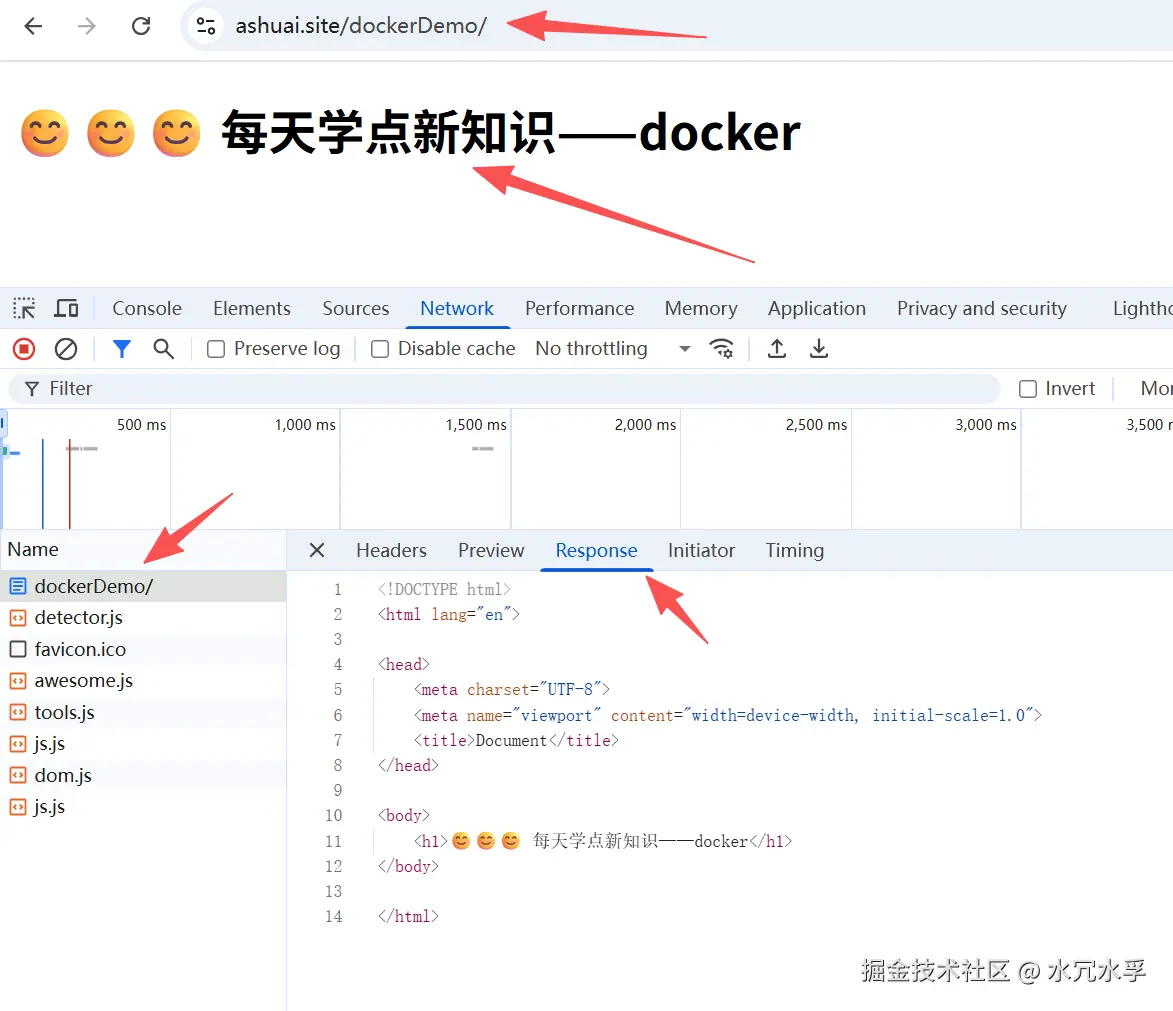Open network conditions wifi icon
The width and height of the screenshot is (1173, 1011).
tap(722, 349)
